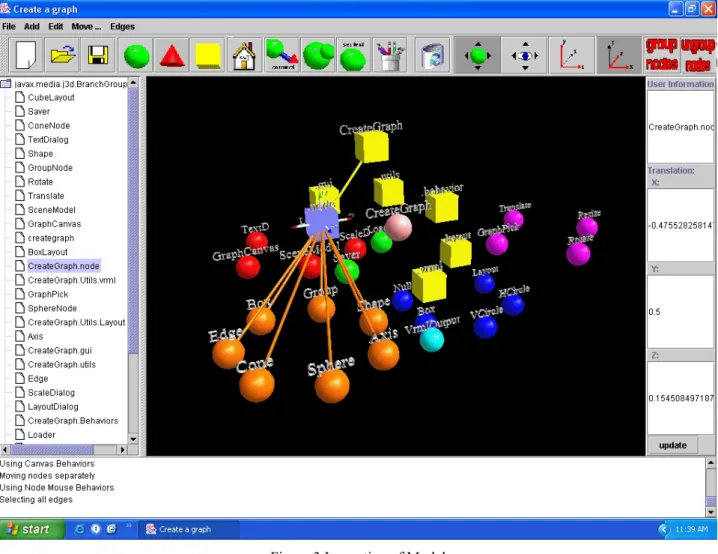Image resolution: width=718 pixels, height=554 pixels.
Task: Open the Move ... menu
Action: pos(86,27)
